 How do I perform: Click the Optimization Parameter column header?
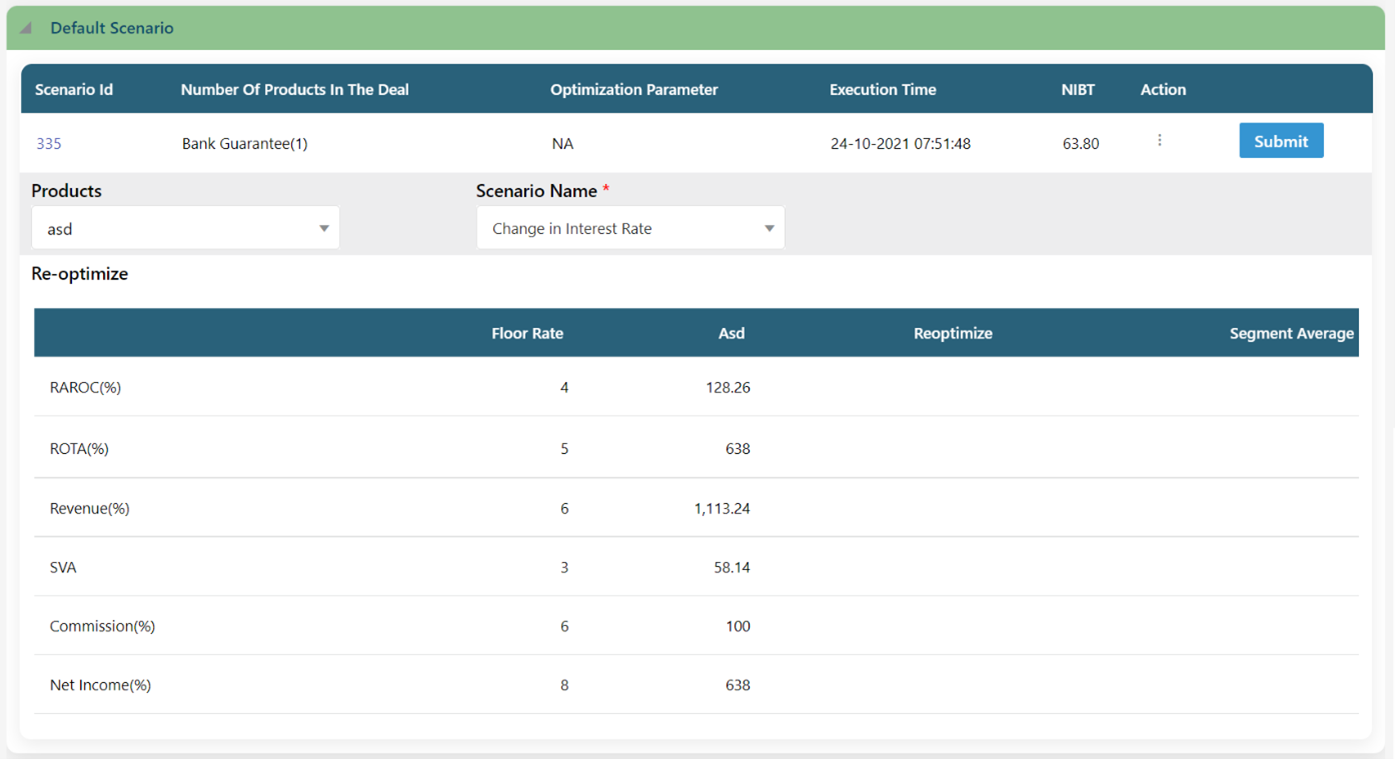point(634,89)
